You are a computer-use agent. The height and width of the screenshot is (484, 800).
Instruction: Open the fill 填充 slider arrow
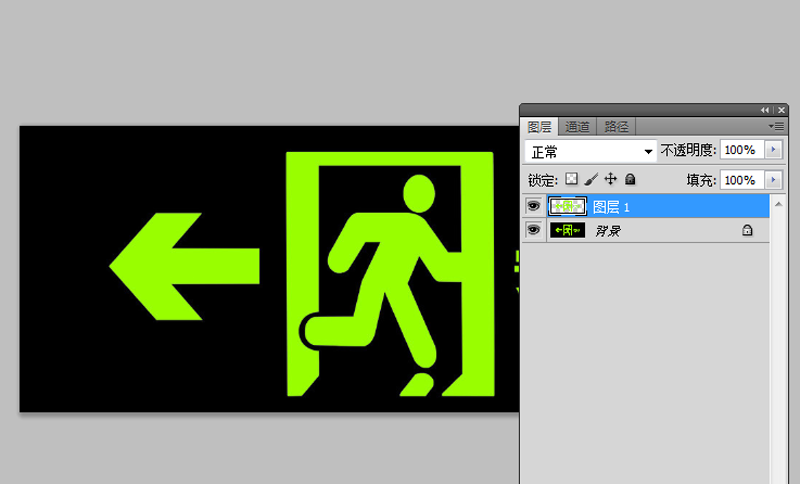773,180
